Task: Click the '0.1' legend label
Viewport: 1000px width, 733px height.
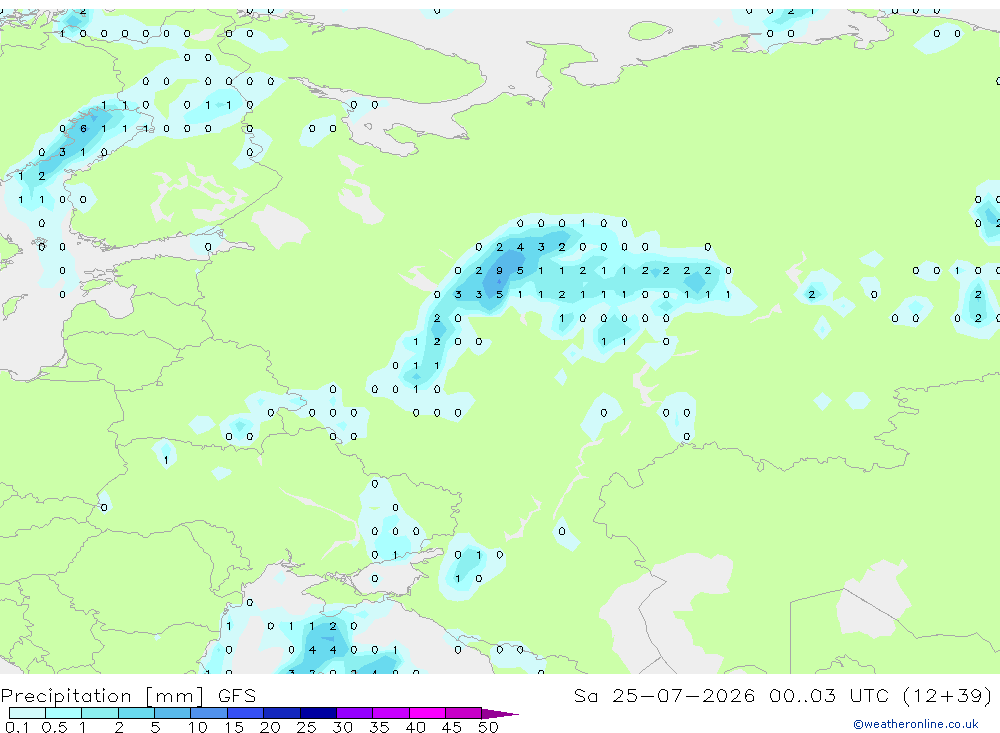Action: coord(17,727)
